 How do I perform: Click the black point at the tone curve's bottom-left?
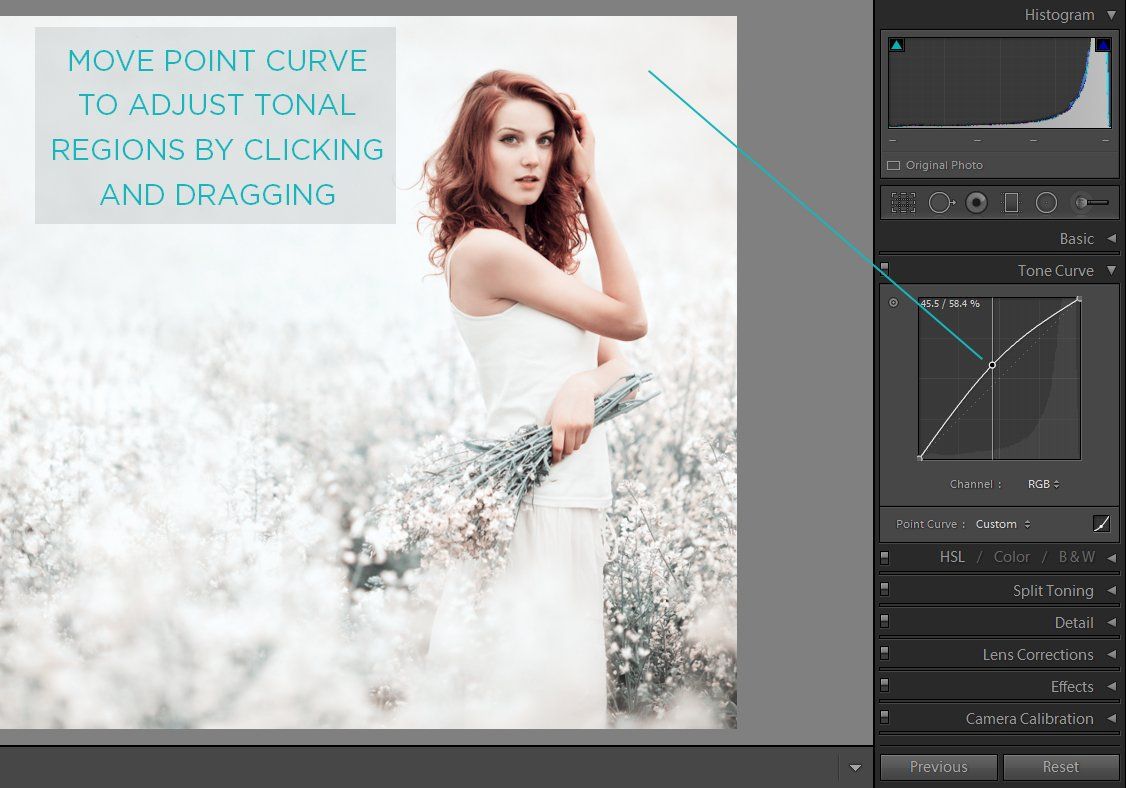[x=920, y=458]
